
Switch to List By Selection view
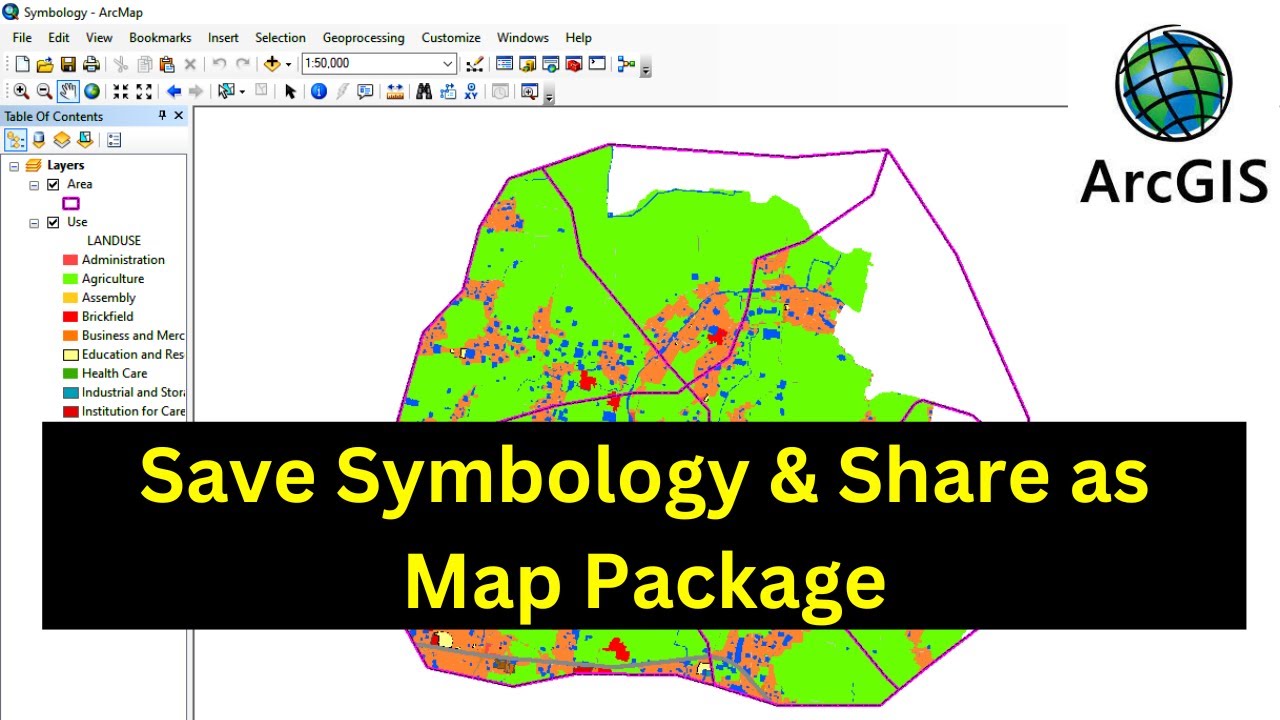coord(85,140)
